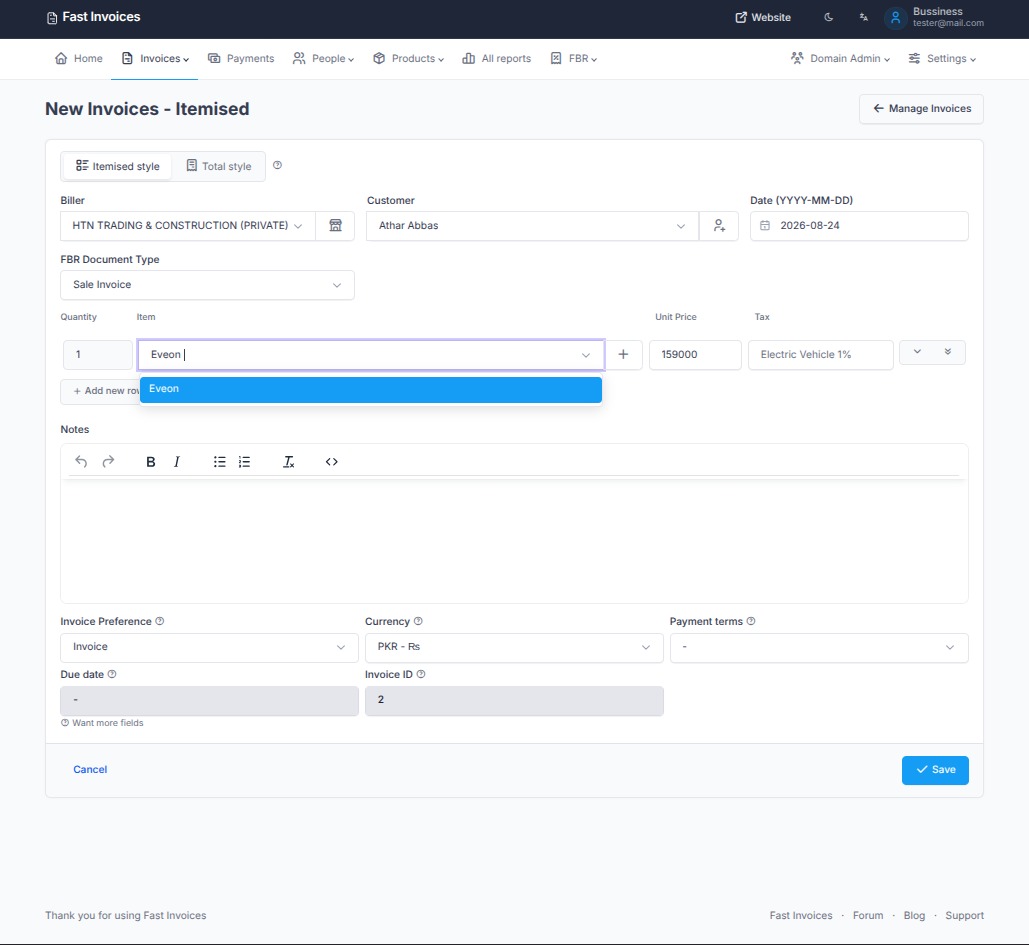Expand the Settings menu
Screen dimensions: 1029x945
coord(942,58)
